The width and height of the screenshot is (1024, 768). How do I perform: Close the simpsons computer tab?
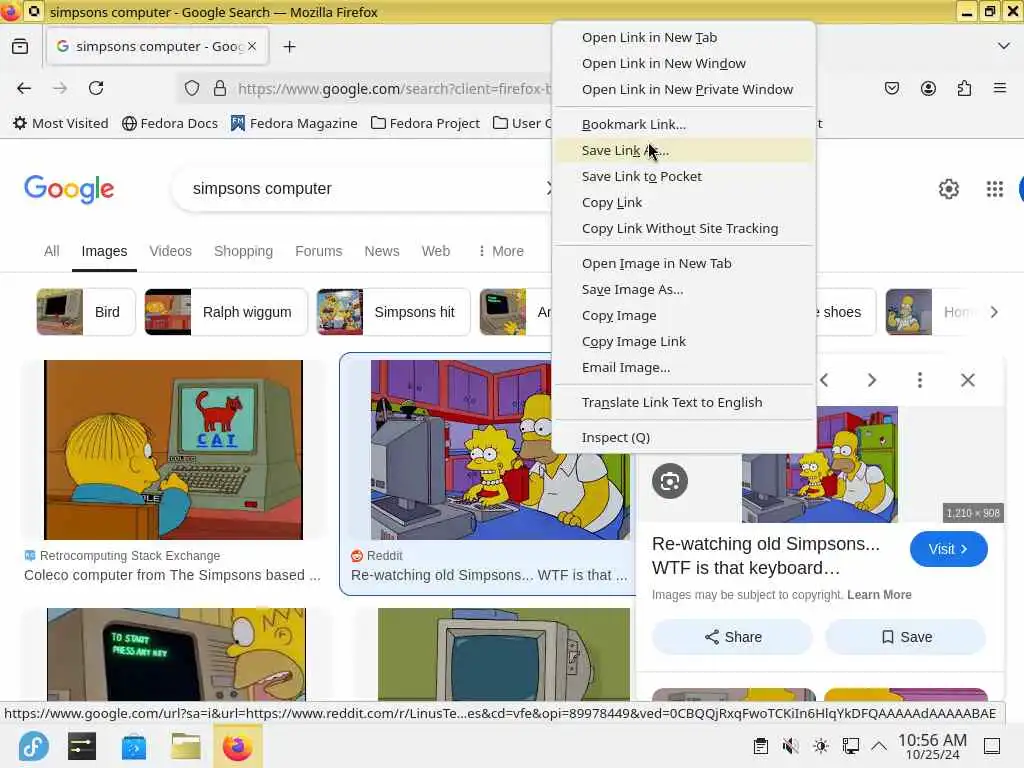point(252,46)
